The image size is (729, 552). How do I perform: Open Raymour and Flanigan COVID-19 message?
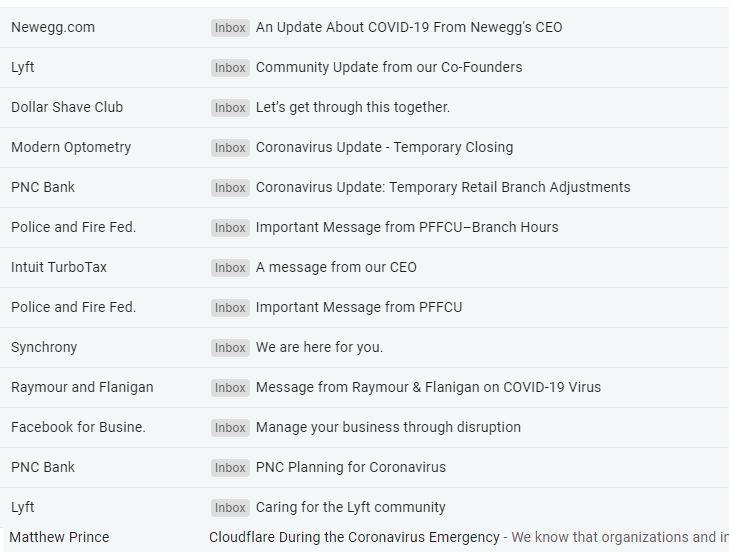click(x=428, y=387)
